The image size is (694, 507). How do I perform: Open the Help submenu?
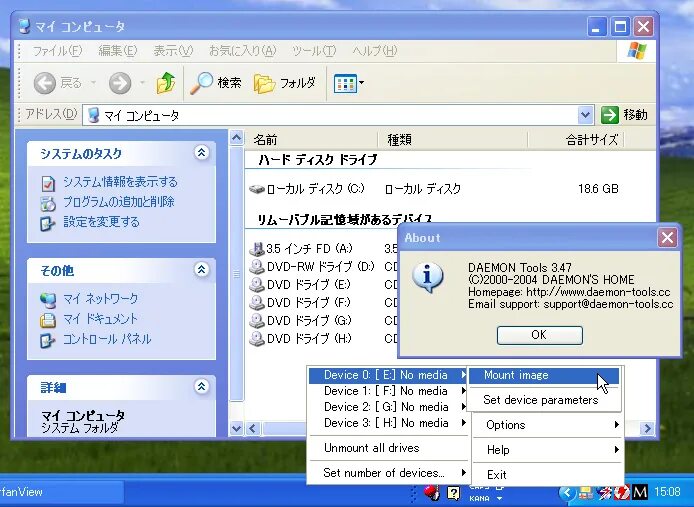click(x=547, y=450)
